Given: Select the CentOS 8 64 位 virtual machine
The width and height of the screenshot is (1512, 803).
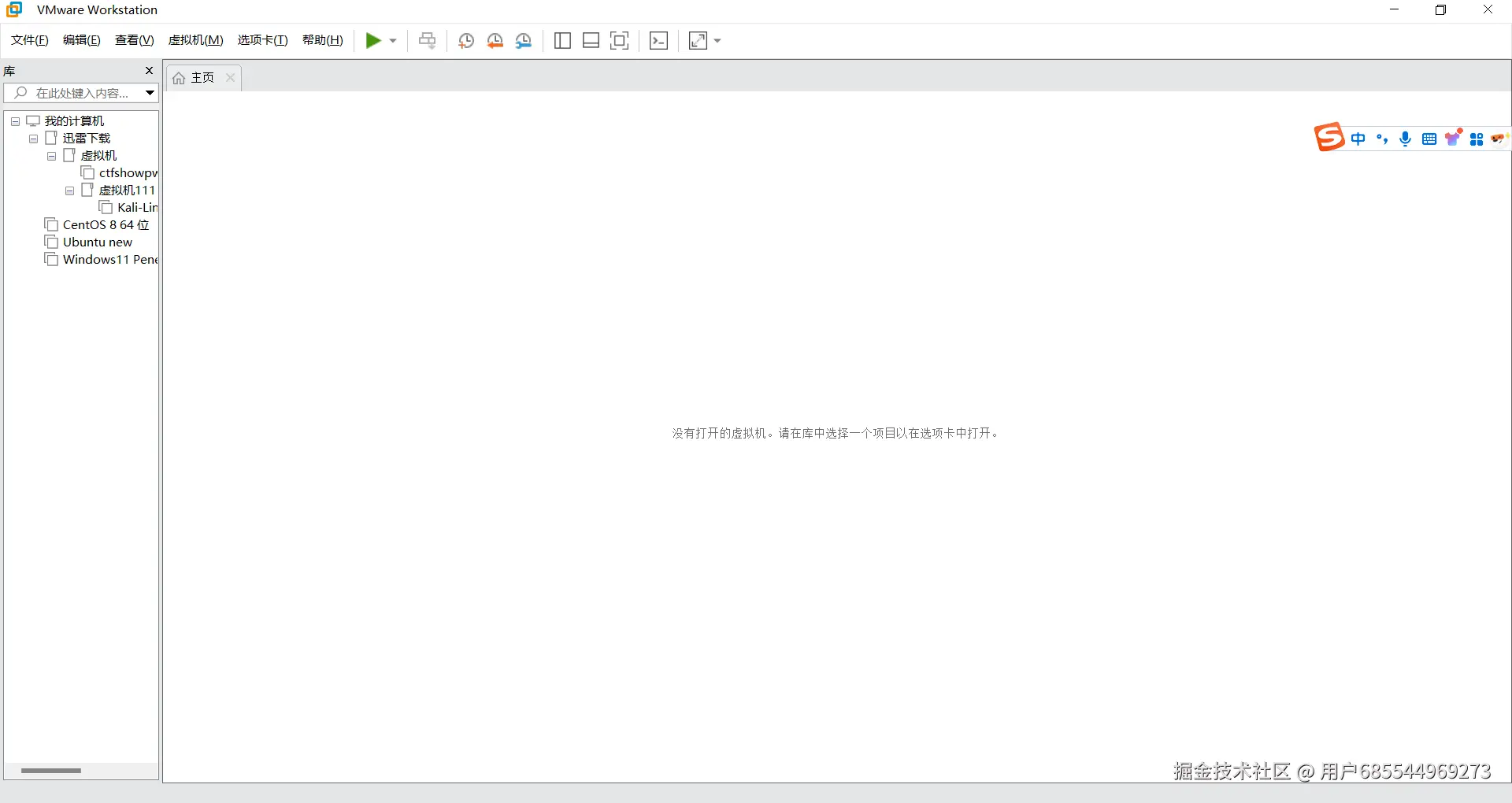Looking at the screenshot, I should pos(106,225).
